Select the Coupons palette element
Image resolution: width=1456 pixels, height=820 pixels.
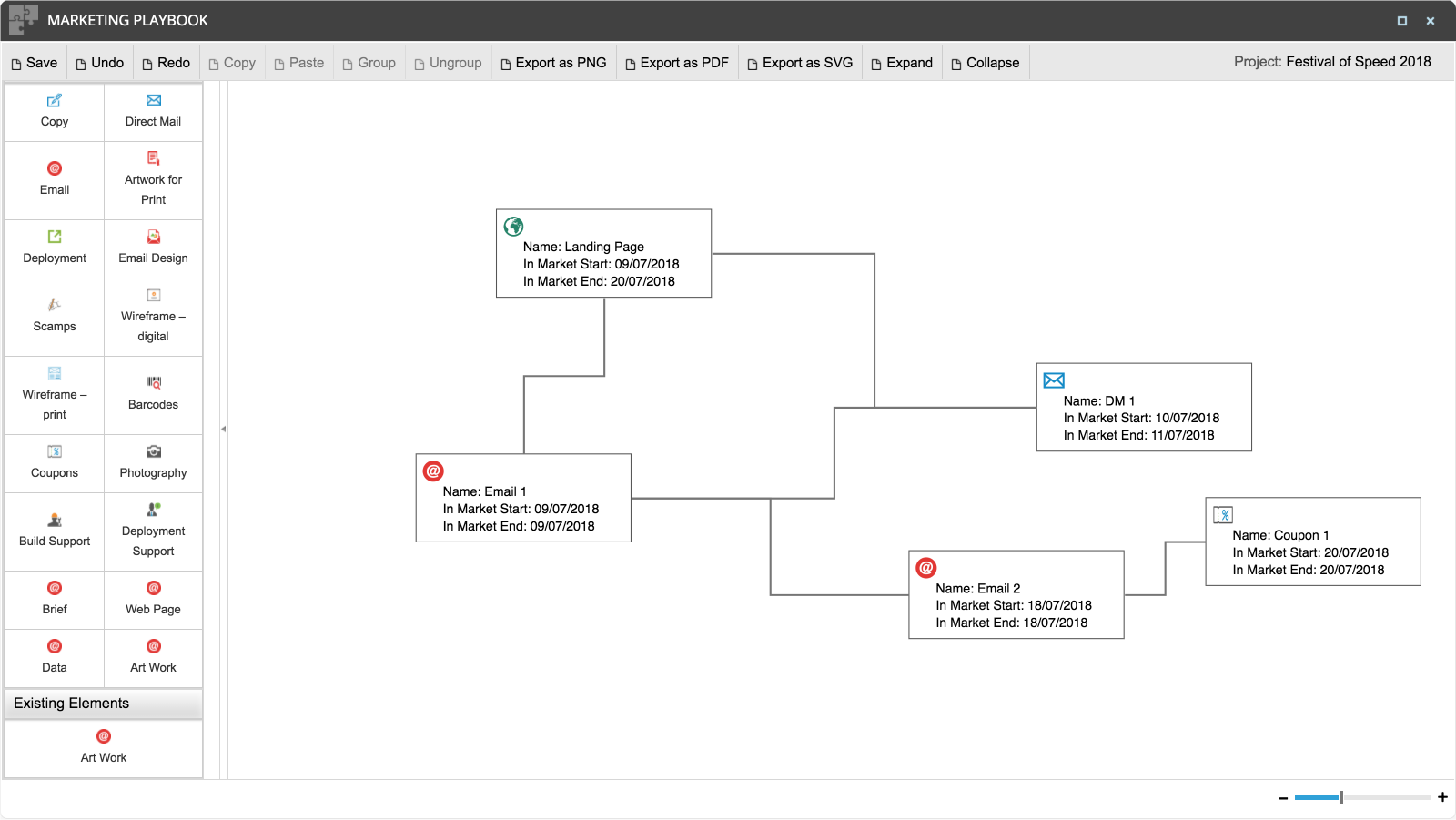tap(55, 462)
